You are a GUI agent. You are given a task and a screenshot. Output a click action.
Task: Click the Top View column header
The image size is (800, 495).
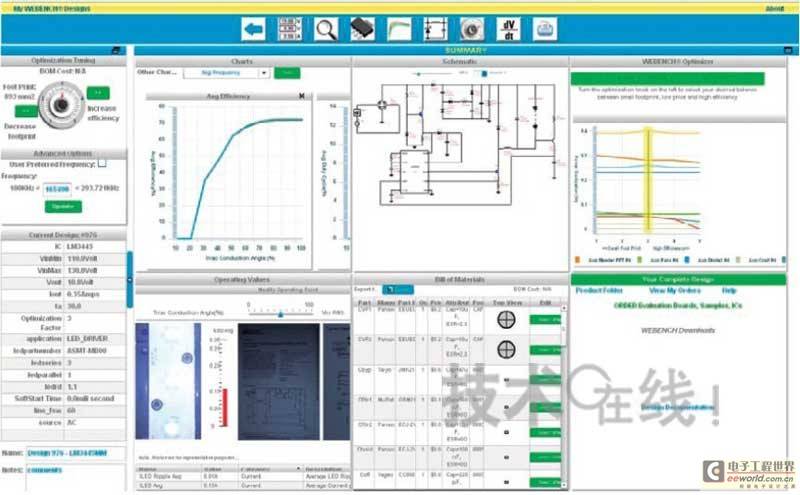coord(506,303)
